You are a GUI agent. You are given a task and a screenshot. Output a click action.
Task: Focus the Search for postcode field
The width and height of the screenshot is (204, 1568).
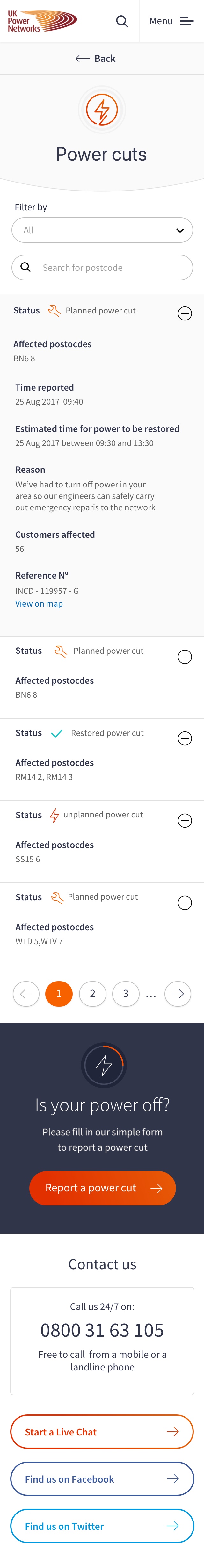[102, 268]
